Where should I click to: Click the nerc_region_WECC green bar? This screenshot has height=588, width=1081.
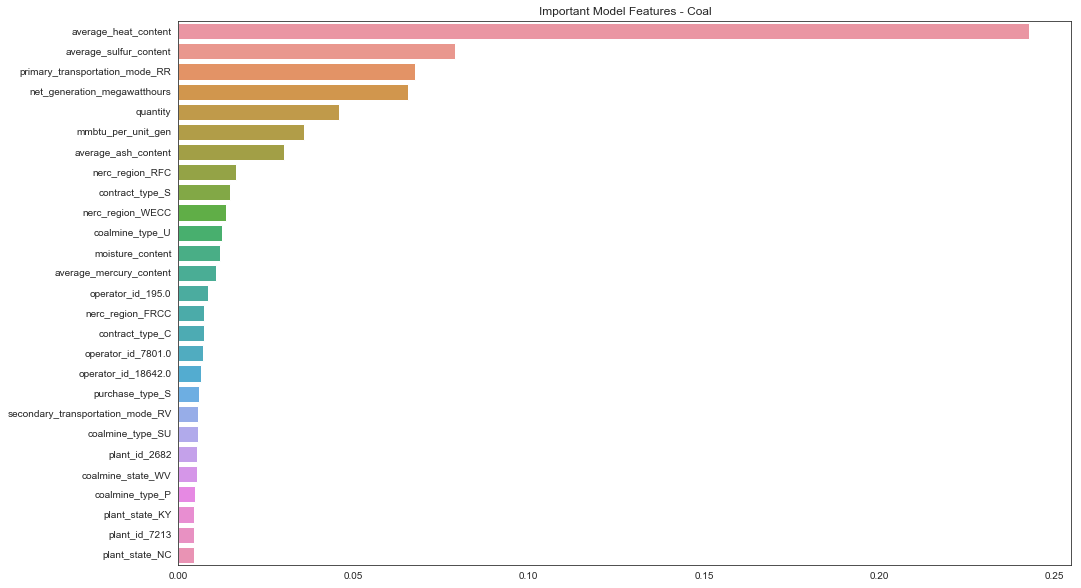point(202,213)
